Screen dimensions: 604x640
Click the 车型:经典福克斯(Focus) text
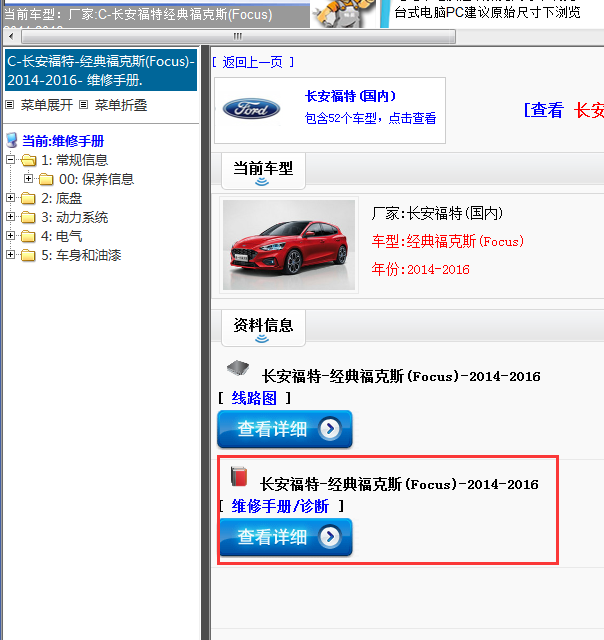click(x=448, y=241)
